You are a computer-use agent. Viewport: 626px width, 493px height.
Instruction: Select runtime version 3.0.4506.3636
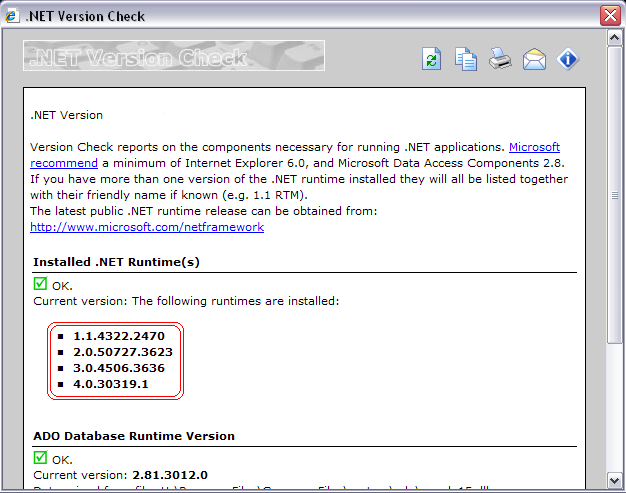tap(119, 368)
